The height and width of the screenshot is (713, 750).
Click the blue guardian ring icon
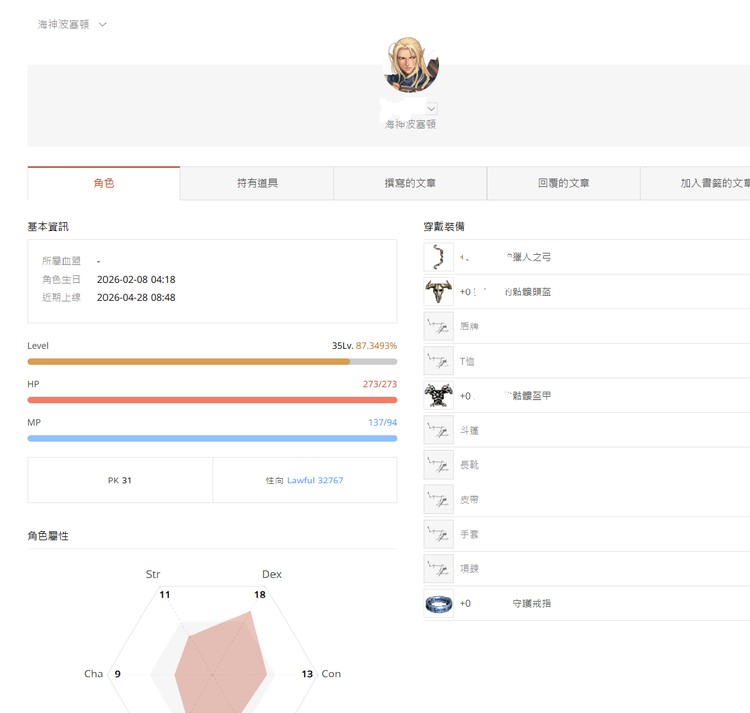(x=438, y=603)
